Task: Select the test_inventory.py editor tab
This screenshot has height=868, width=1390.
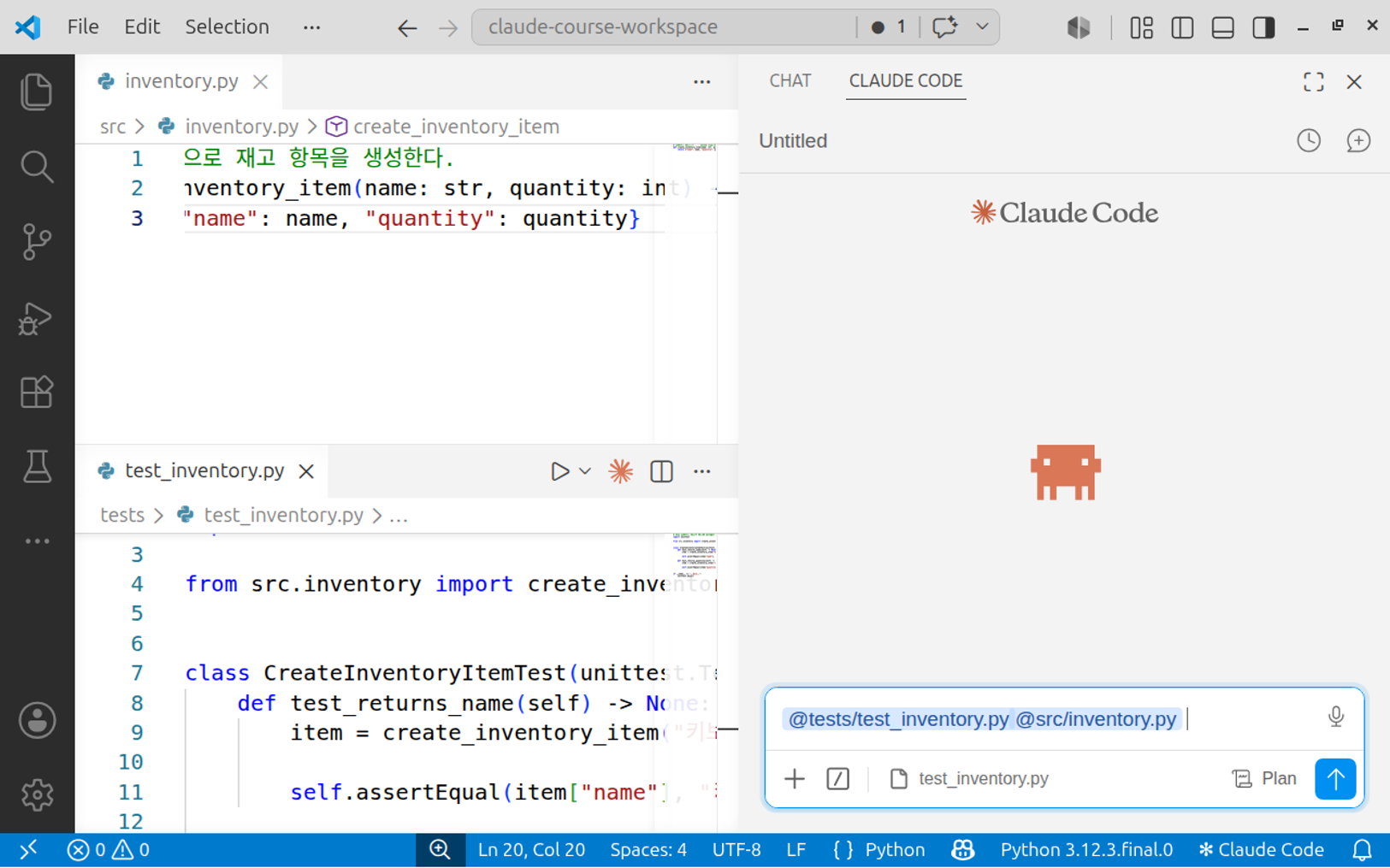Action: [x=204, y=470]
